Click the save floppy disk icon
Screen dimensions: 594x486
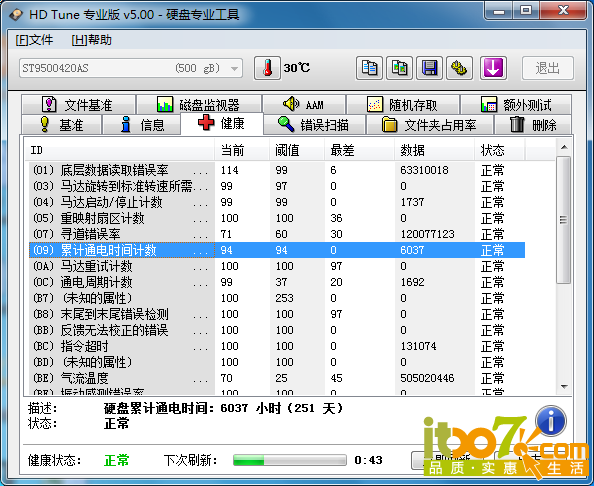[429, 68]
